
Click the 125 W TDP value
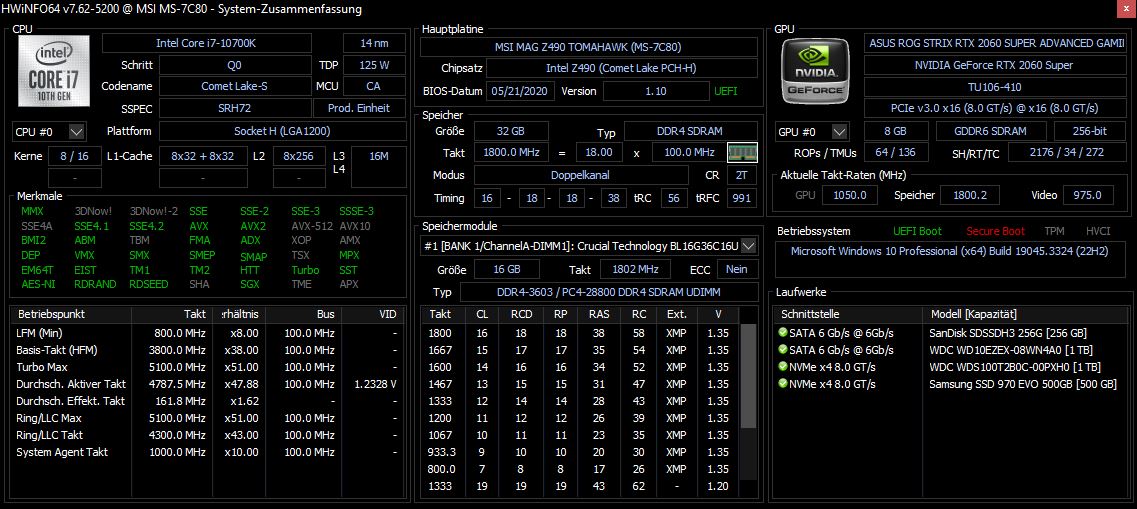[374, 65]
